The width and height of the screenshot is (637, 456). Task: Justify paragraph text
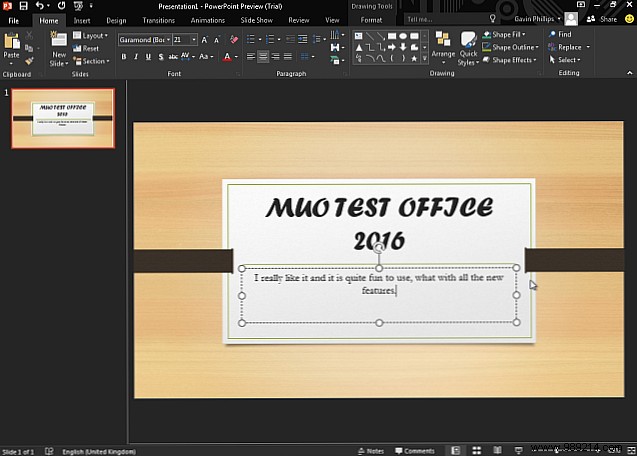click(288, 56)
